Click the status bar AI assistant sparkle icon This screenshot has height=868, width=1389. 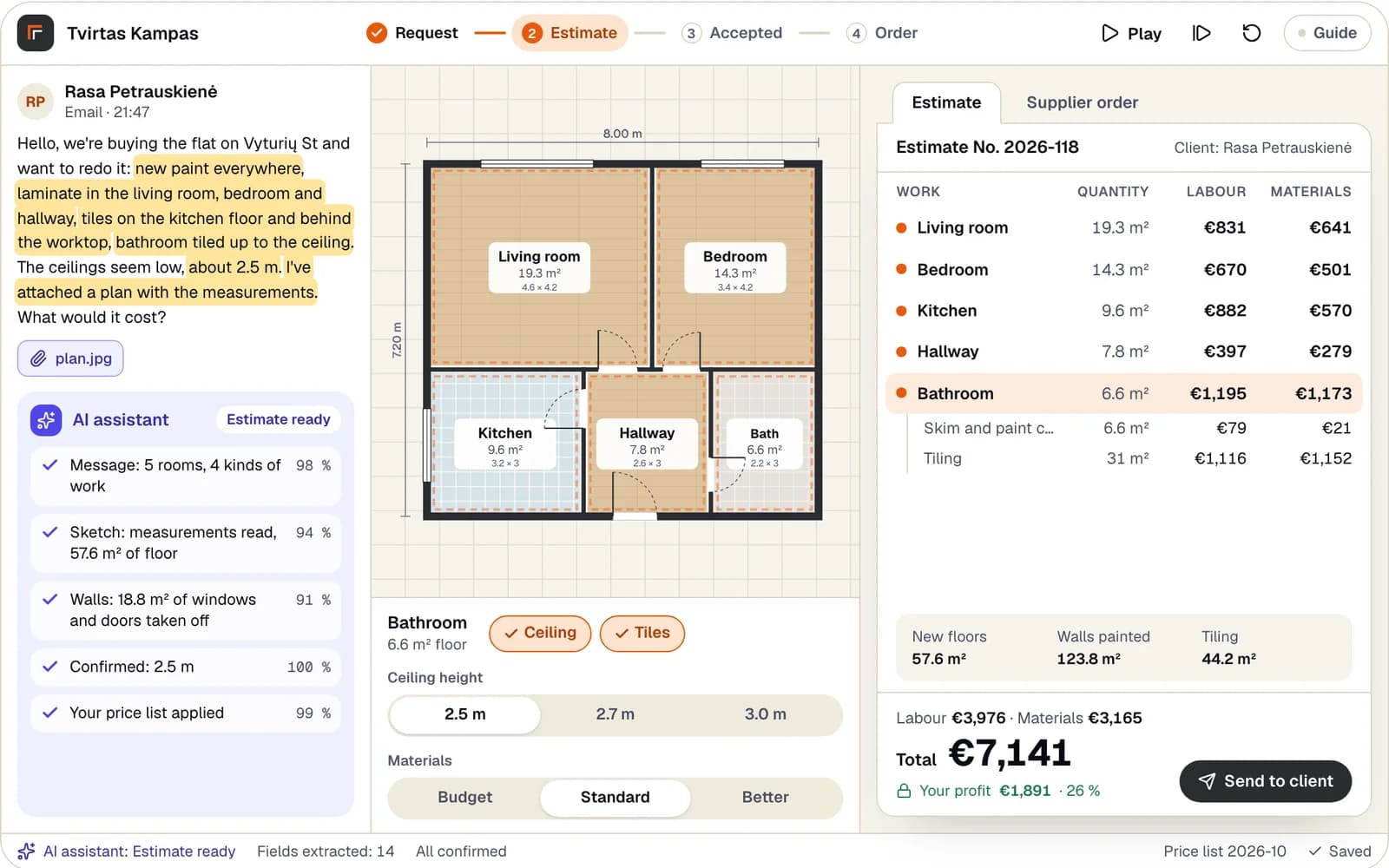point(27,852)
